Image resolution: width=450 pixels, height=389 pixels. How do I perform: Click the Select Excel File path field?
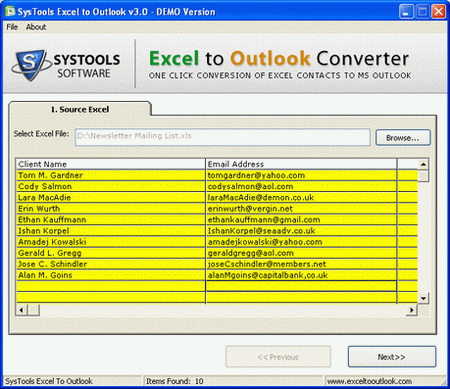point(223,137)
